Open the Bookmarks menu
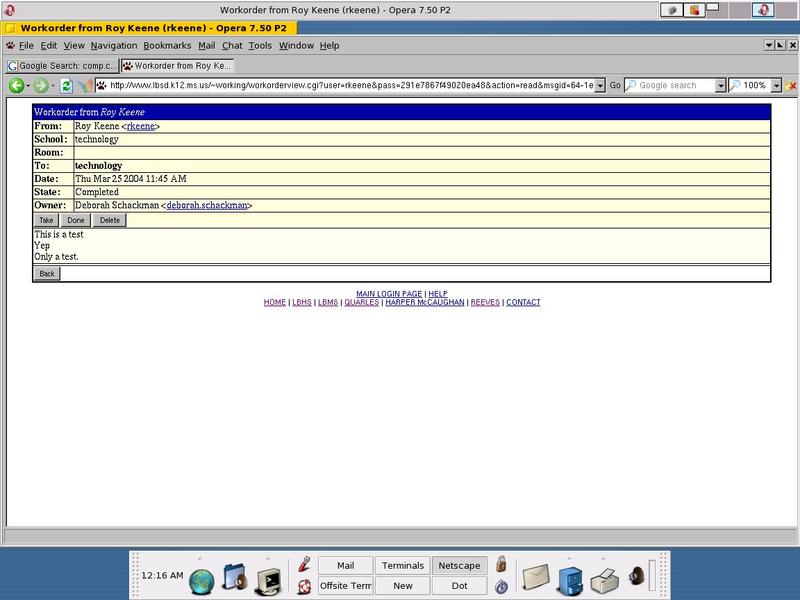The width and height of the screenshot is (800, 600). 167,45
